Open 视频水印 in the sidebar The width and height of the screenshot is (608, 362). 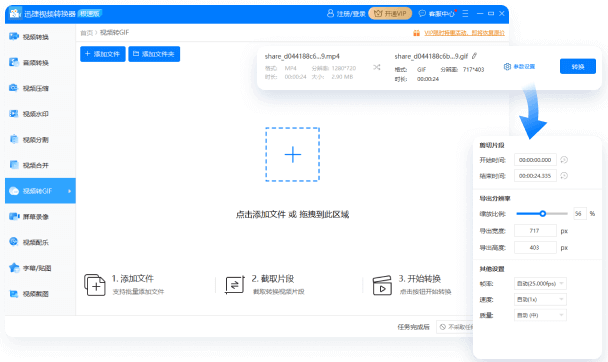40,114
